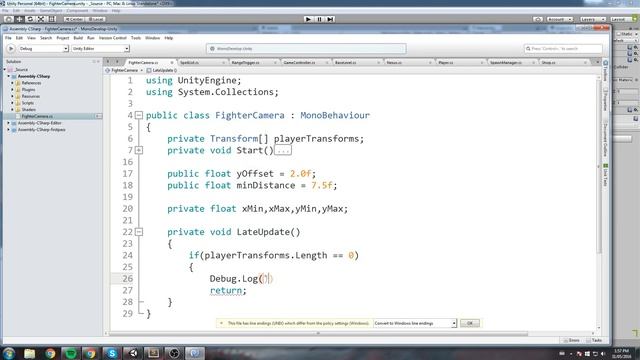Open MonoDevelop Tools menu
The image size is (640, 360).
click(x=136, y=38)
